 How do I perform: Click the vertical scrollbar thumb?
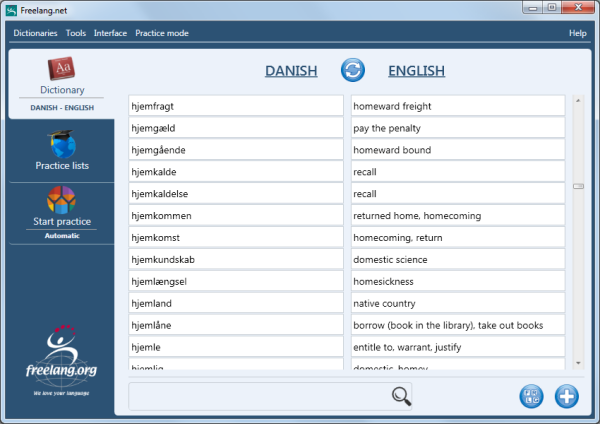pyautogui.click(x=578, y=186)
